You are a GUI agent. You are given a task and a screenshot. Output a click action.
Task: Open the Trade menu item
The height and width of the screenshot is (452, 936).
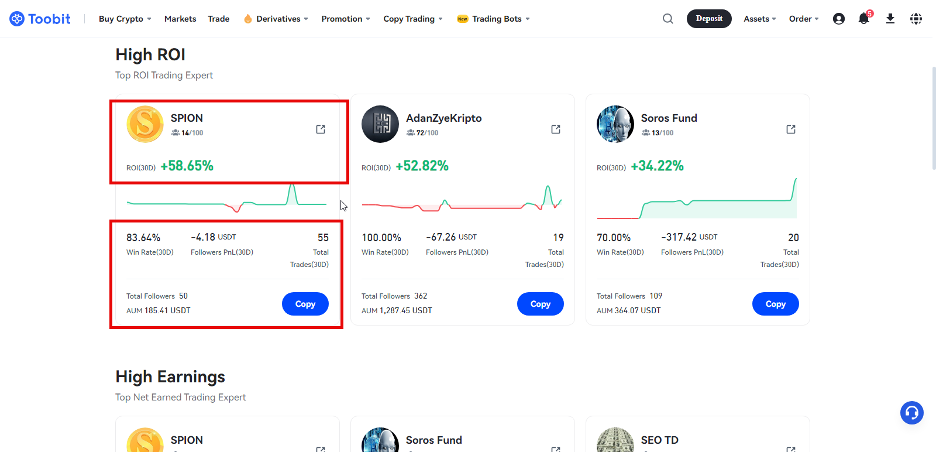click(x=218, y=19)
